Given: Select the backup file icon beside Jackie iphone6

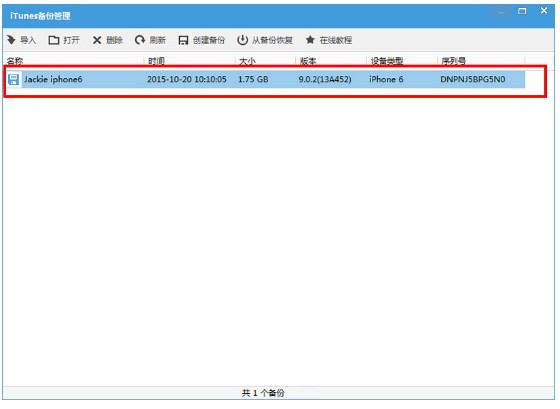Looking at the screenshot, I should (x=14, y=79).
